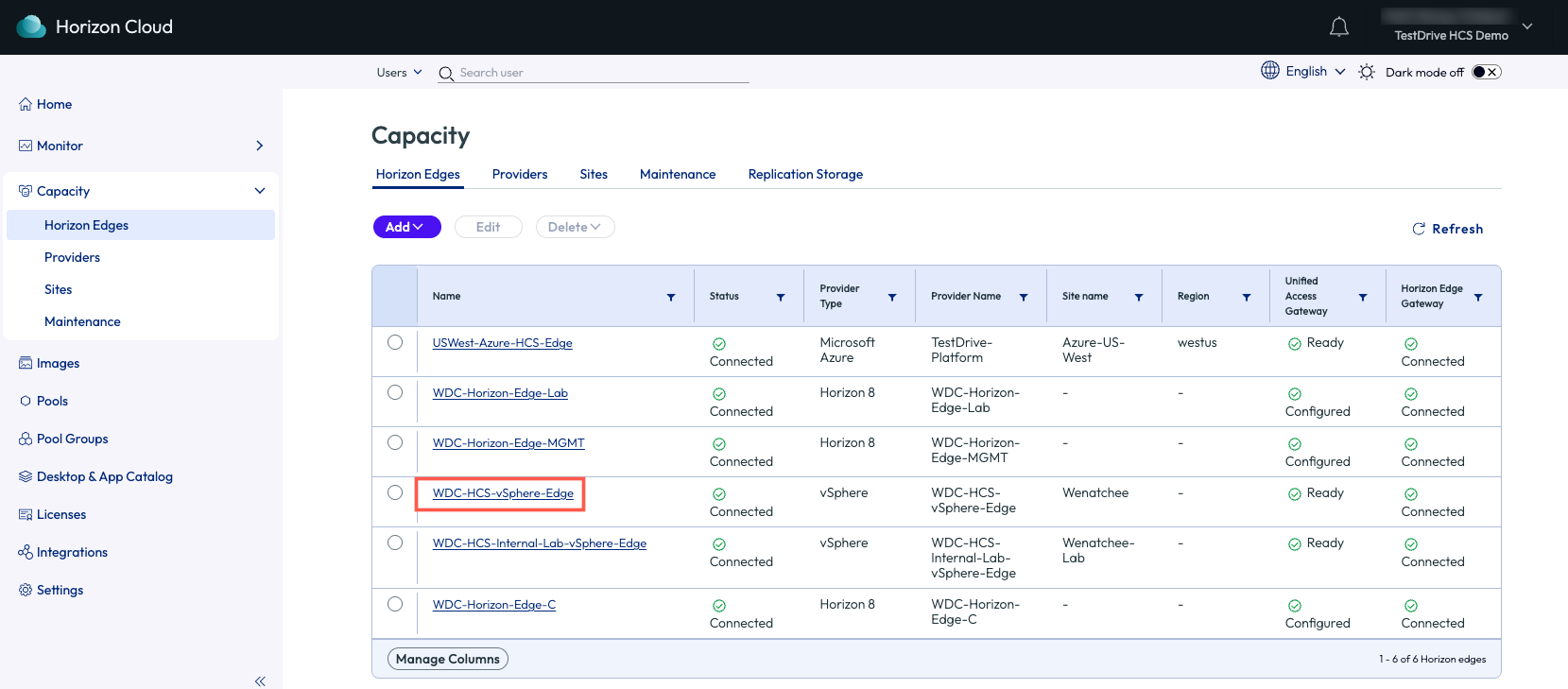
Task: Open the WDC-HCS-vSphere-Edge link
Action: click(503, 493)
